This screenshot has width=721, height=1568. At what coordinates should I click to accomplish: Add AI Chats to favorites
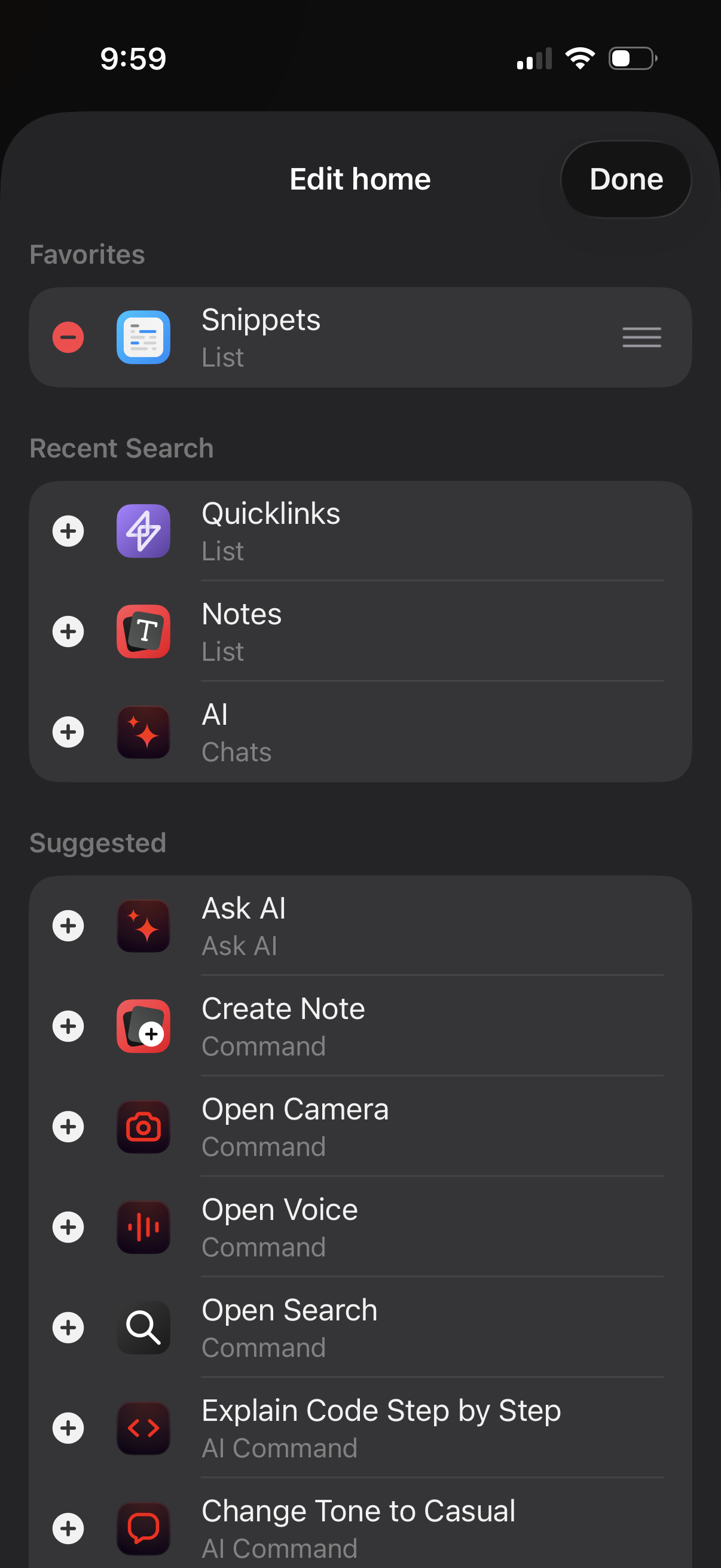tap(68, 731)
